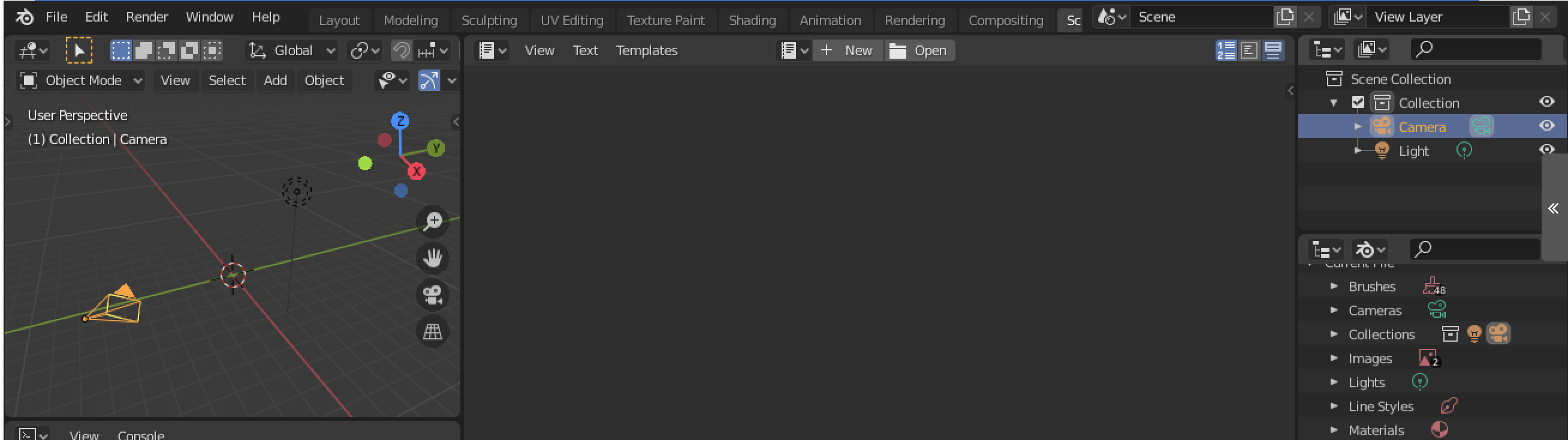
Task: Open the text editor Templates menu
Action: click(646, 50)
